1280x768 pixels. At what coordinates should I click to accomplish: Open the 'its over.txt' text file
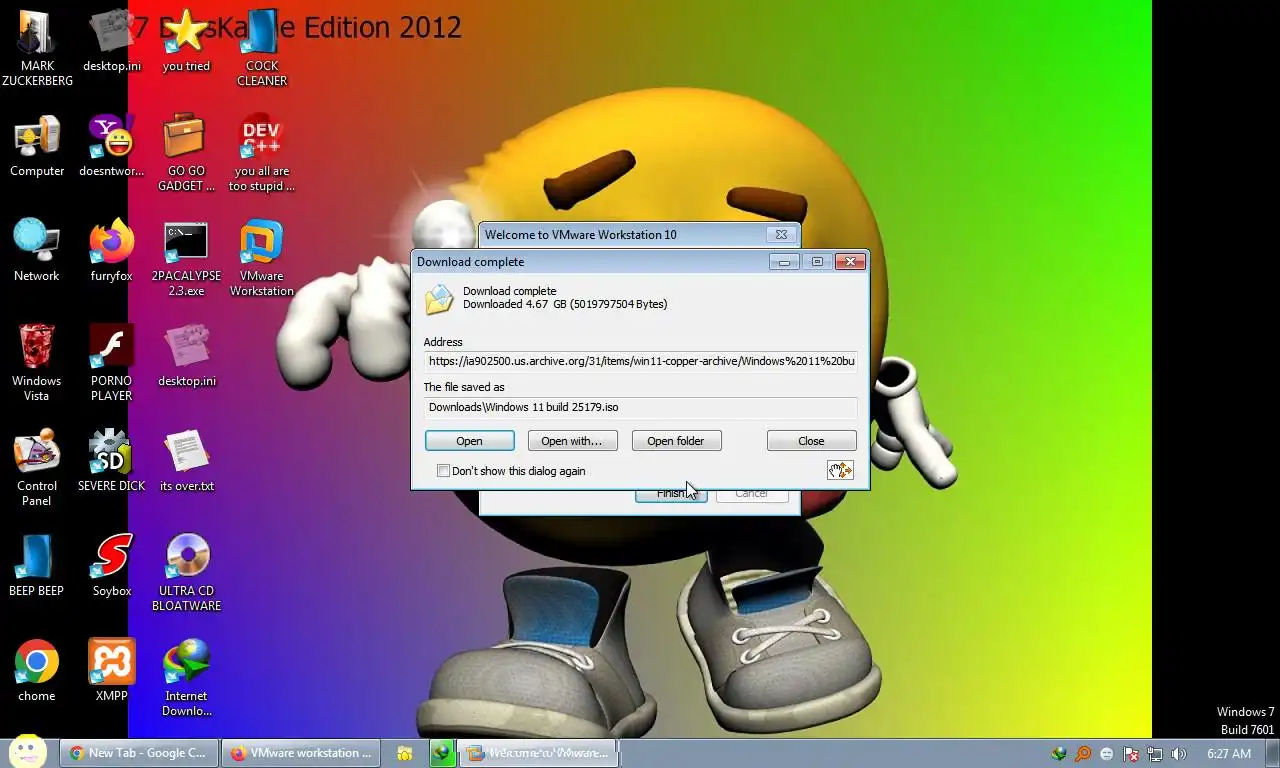(187, 462)
